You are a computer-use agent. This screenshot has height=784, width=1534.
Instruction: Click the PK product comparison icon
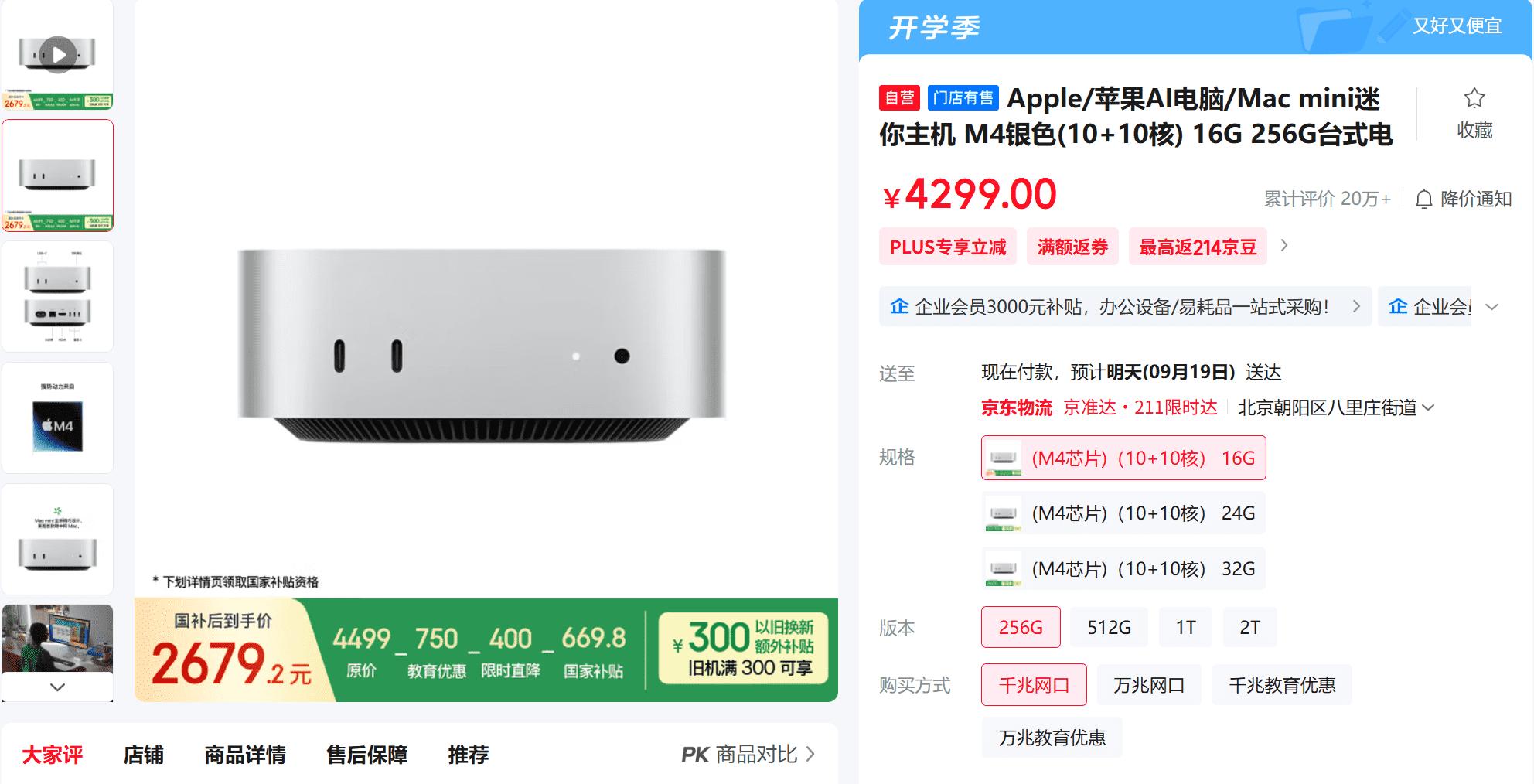[694, 755]
